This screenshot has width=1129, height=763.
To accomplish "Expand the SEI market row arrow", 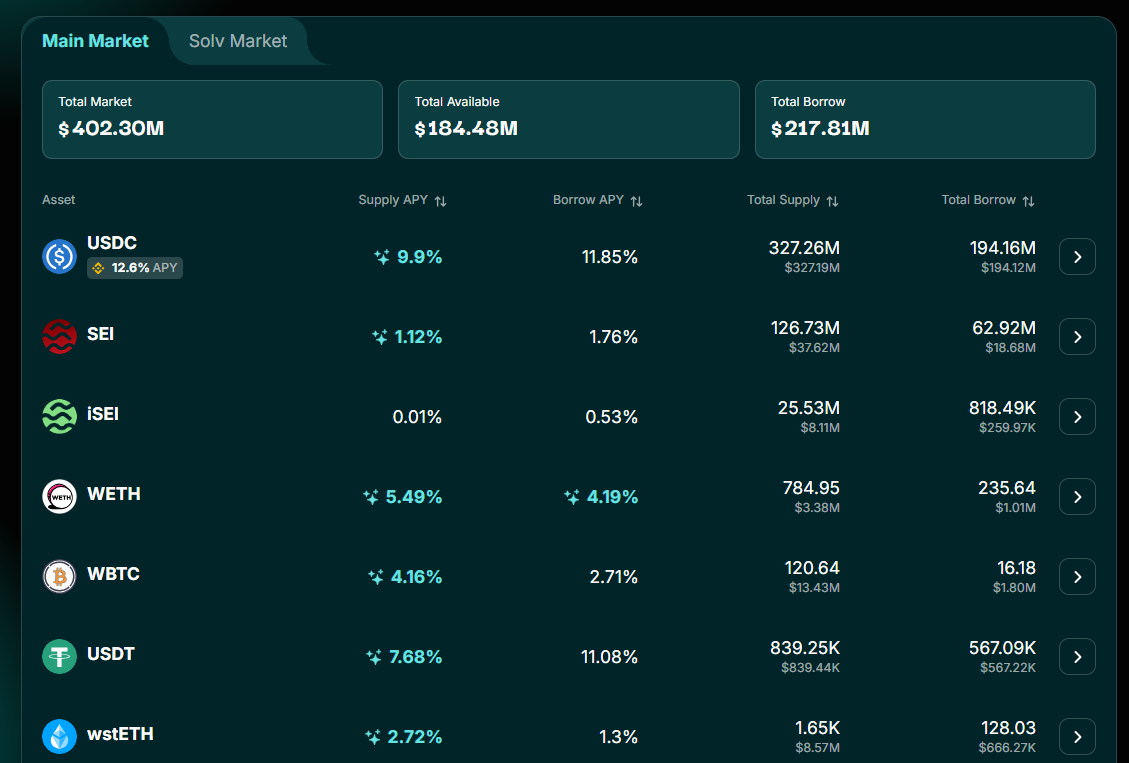I will (x=1077, y=336).
